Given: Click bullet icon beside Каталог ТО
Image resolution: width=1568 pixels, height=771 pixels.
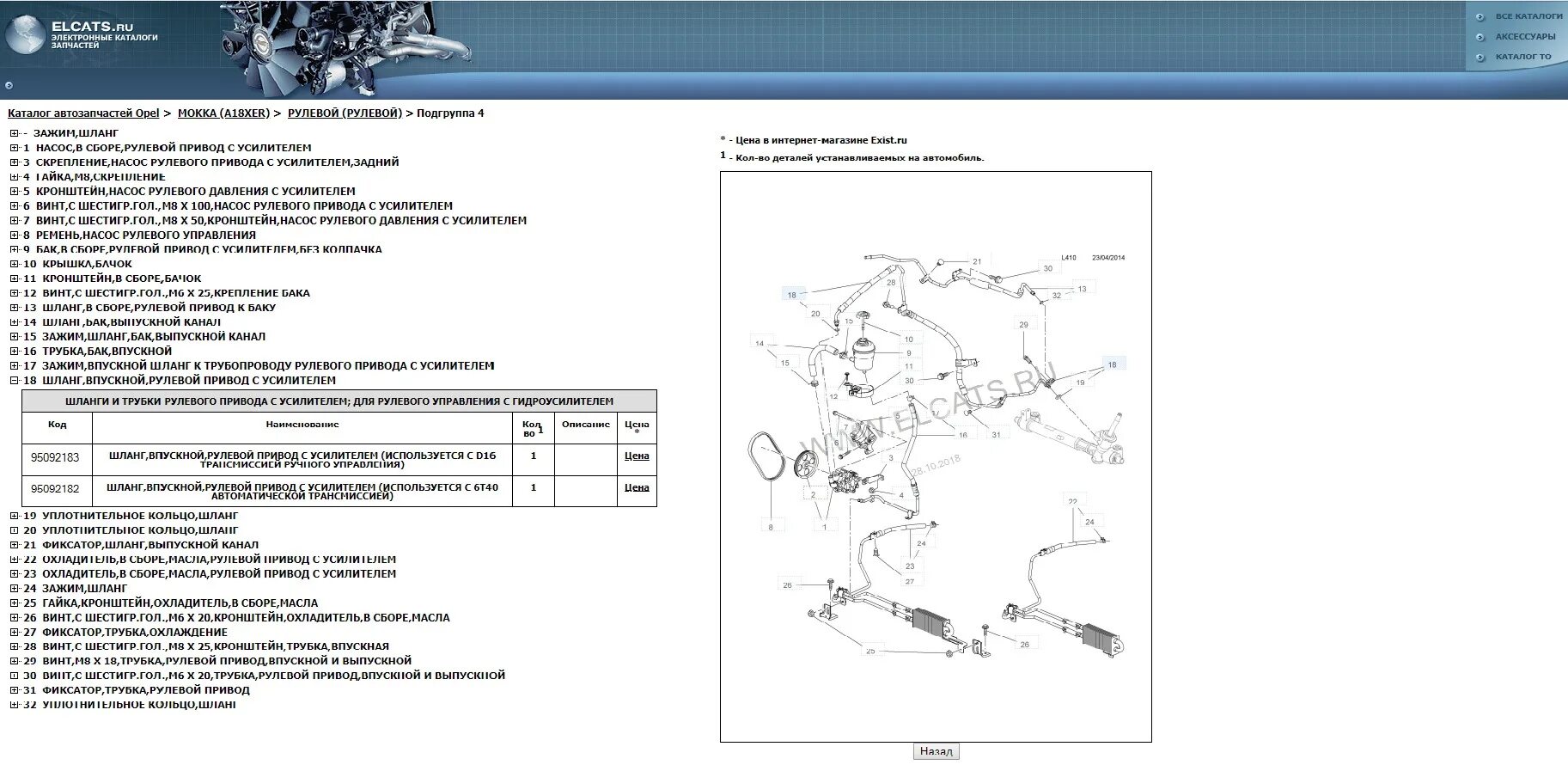Looking at the screenshot, I should [1480, 58].
